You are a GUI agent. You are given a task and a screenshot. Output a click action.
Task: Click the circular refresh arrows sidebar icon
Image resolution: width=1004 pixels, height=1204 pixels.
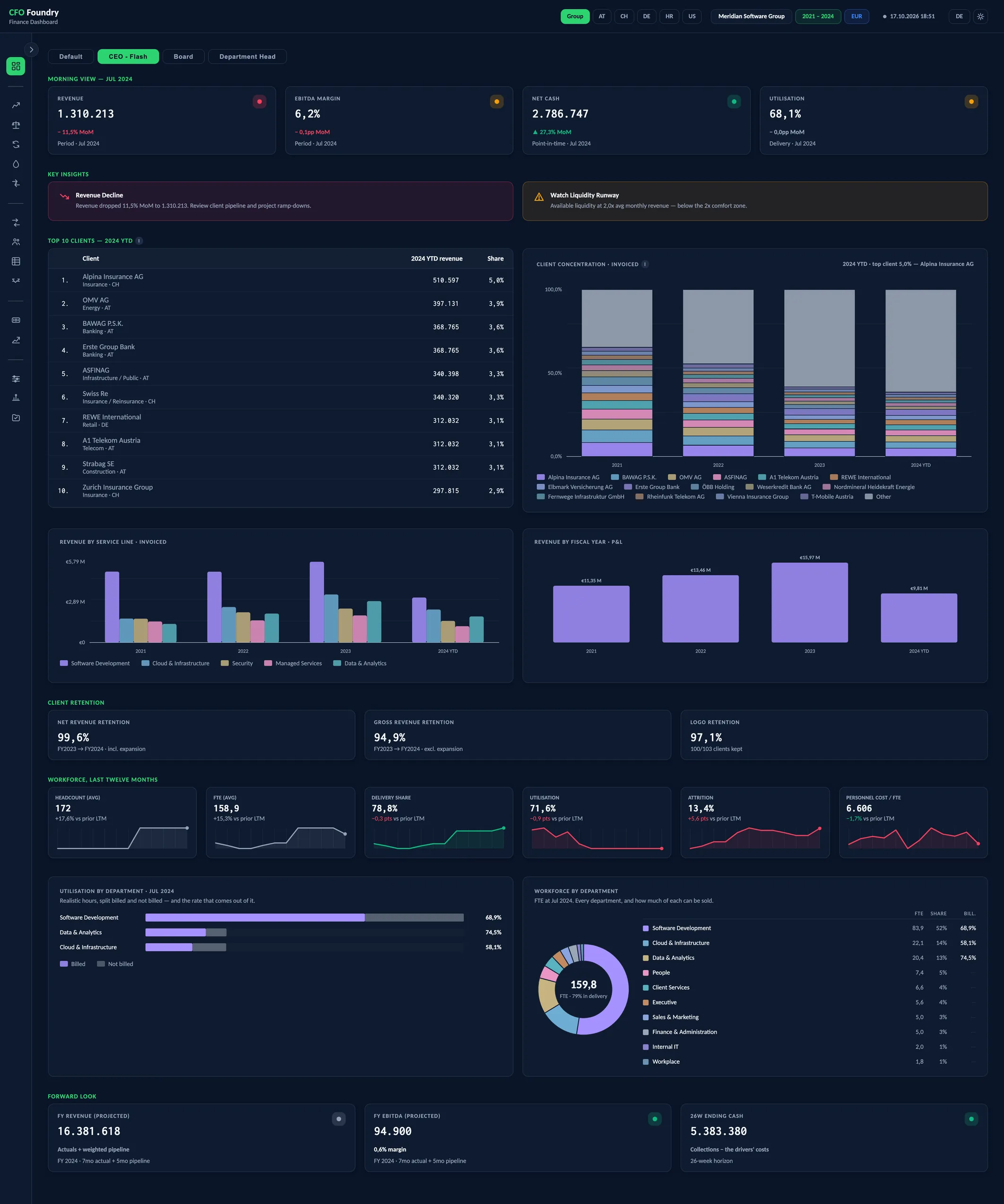click(x=16, y=144)
